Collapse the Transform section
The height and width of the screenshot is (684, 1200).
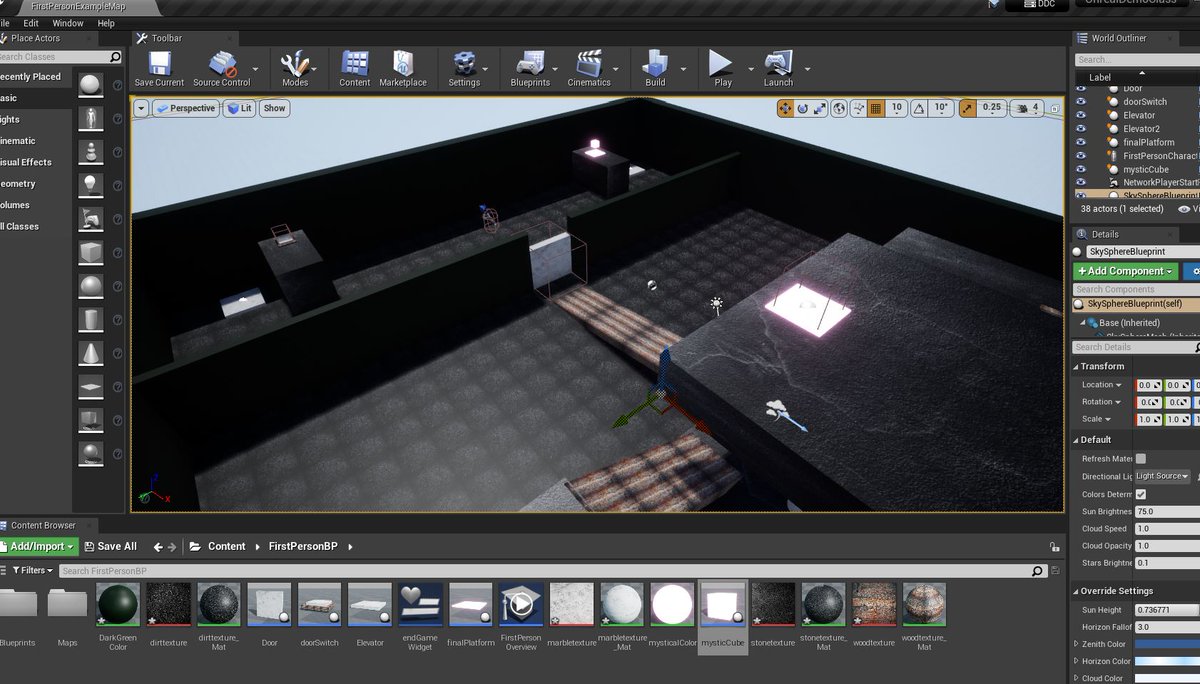pyautogui.click(x=1076, y=366)
